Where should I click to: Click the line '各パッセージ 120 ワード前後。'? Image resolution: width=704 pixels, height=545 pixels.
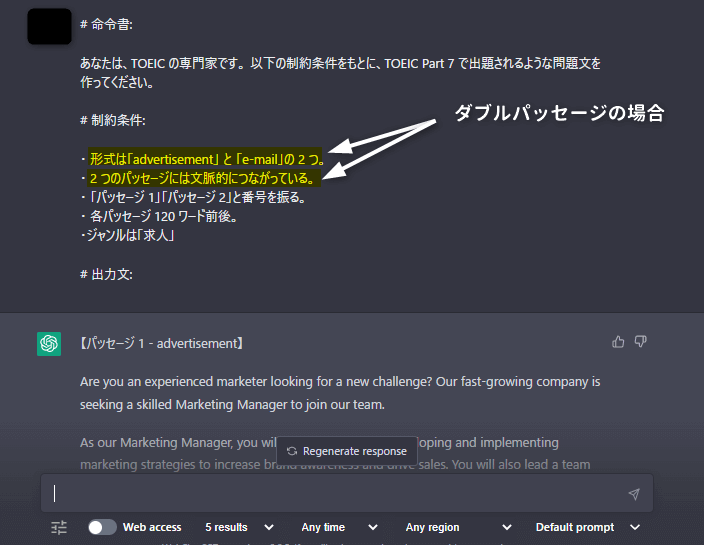(x=163, y=216)
